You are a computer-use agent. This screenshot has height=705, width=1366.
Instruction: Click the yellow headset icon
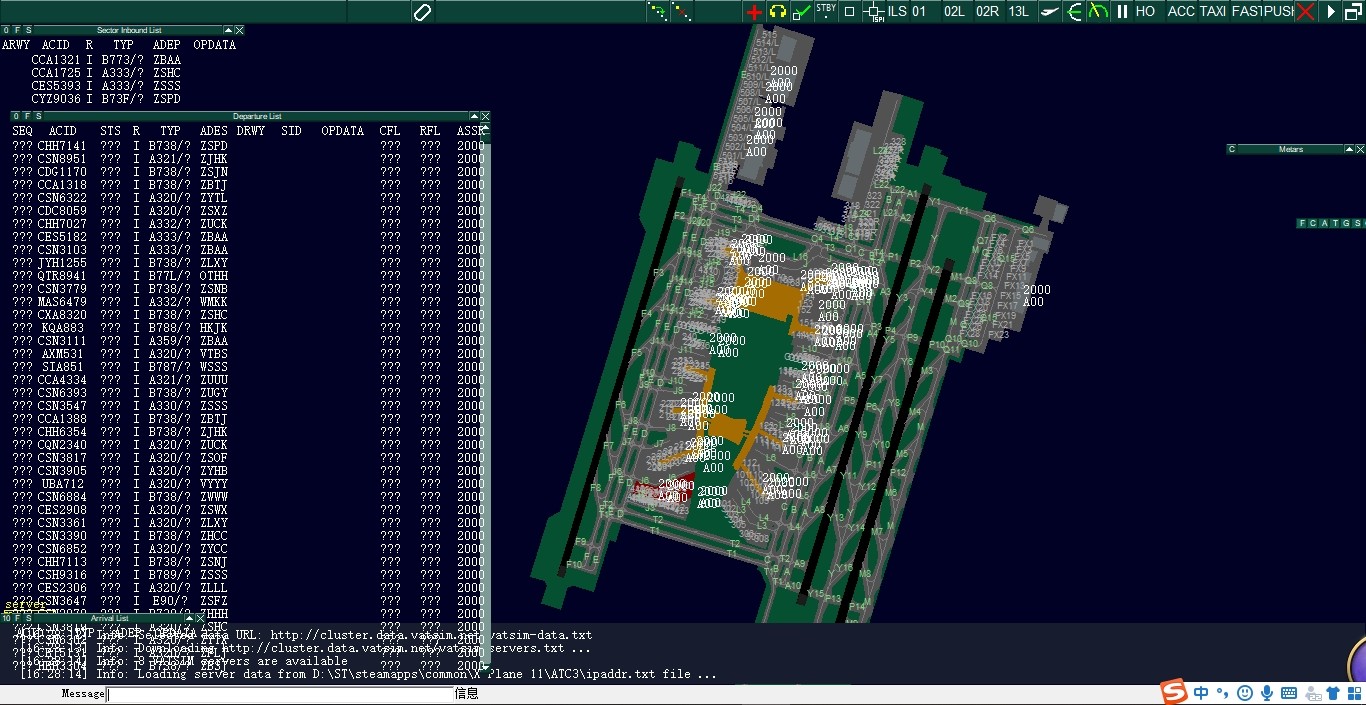(778, 12)
